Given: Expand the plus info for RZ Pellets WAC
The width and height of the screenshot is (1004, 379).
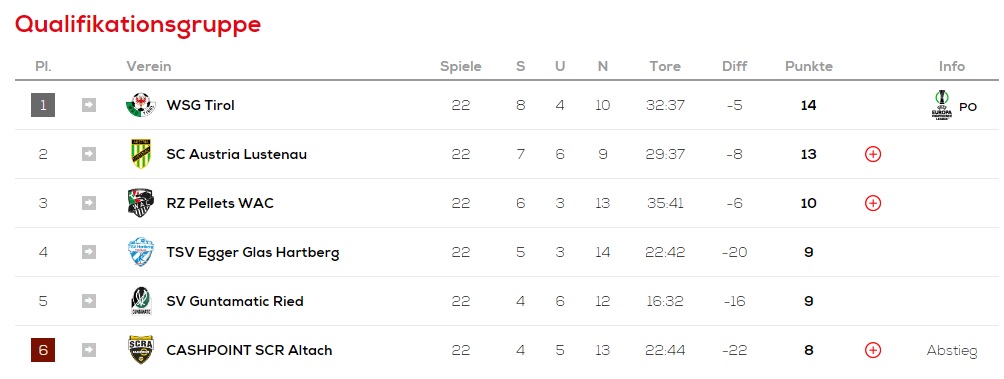Looking at the screenshot, I should [x=873, y=203].
